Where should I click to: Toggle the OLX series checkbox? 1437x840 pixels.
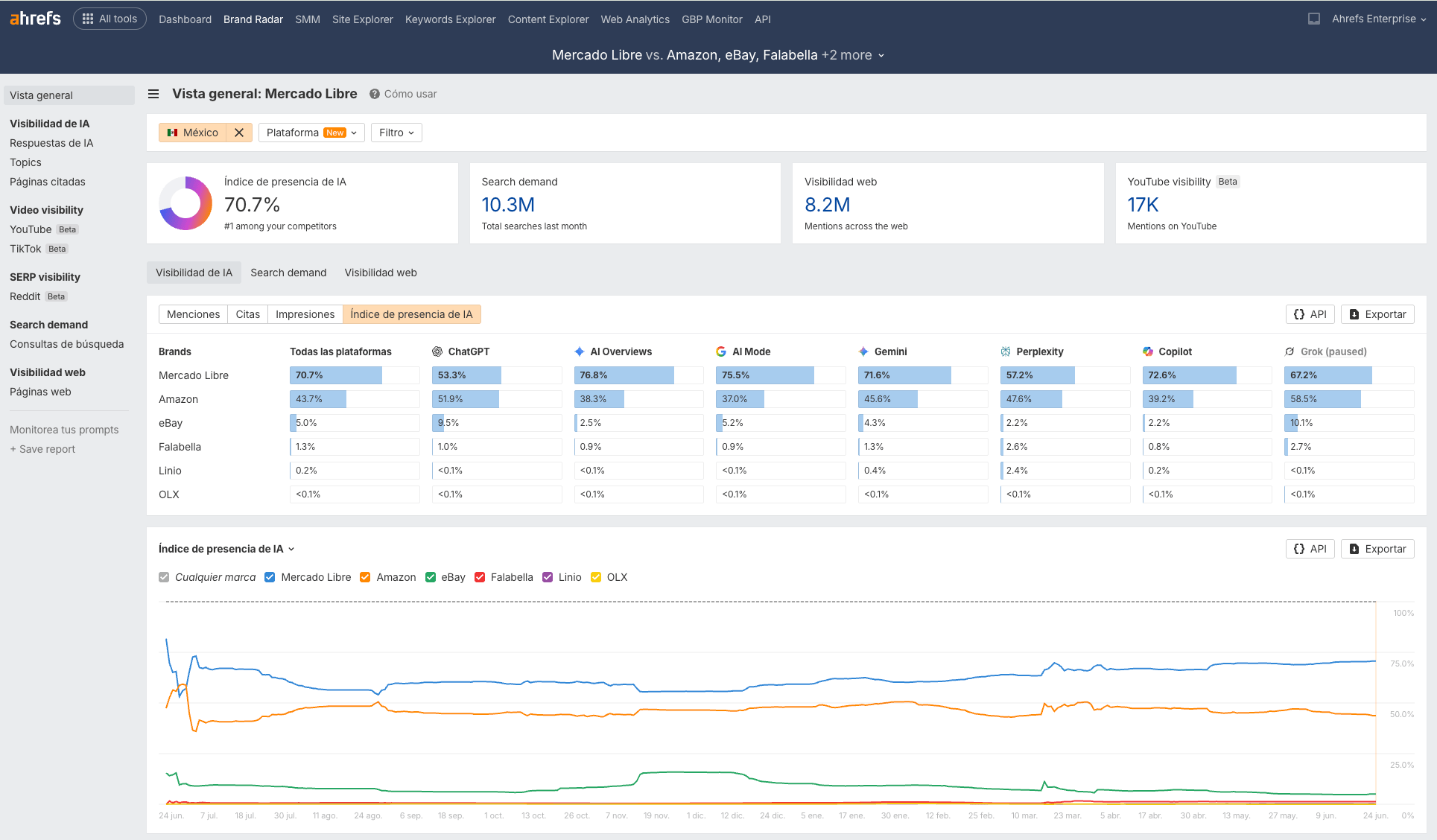click(x=596, y=577)
